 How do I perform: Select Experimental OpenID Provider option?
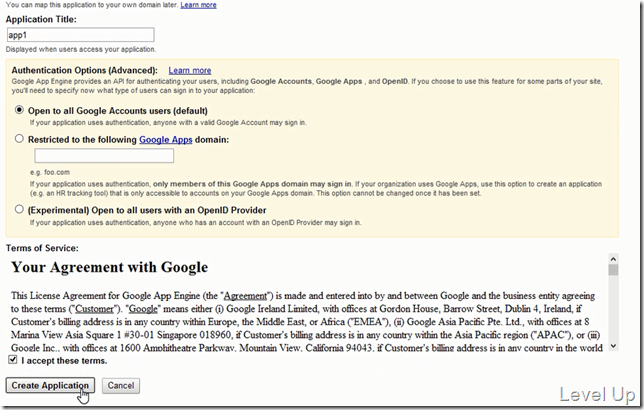pos(19,209)
